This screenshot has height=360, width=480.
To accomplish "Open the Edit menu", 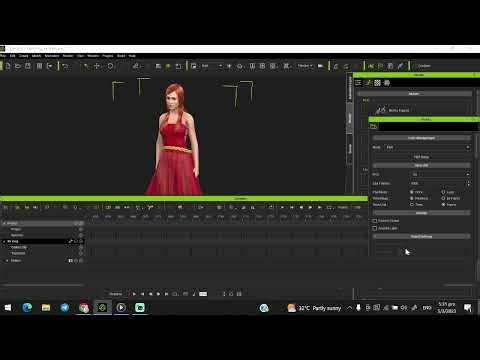I will pos(13,56).
